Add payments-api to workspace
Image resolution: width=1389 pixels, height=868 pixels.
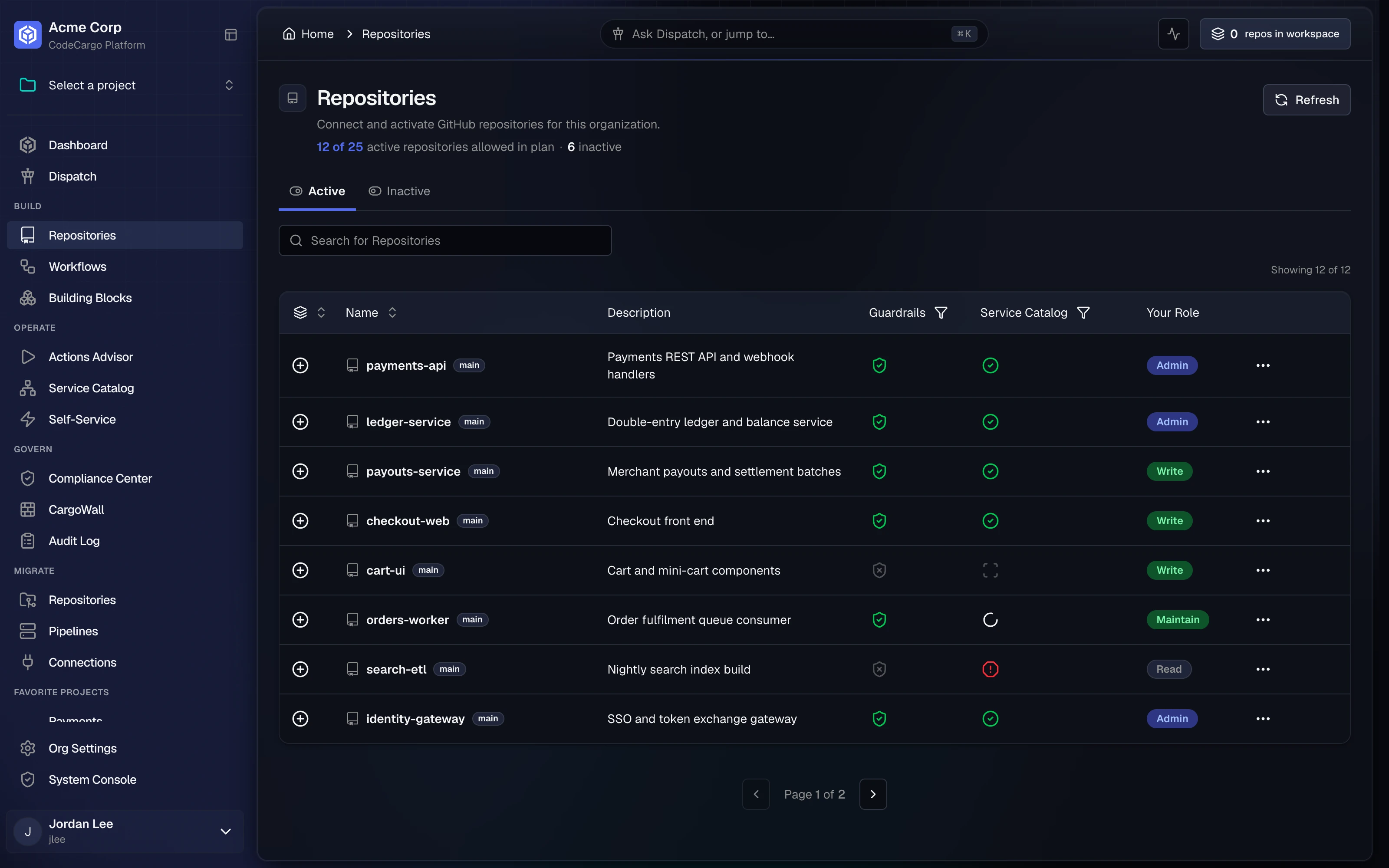click(x=300, y=365)
